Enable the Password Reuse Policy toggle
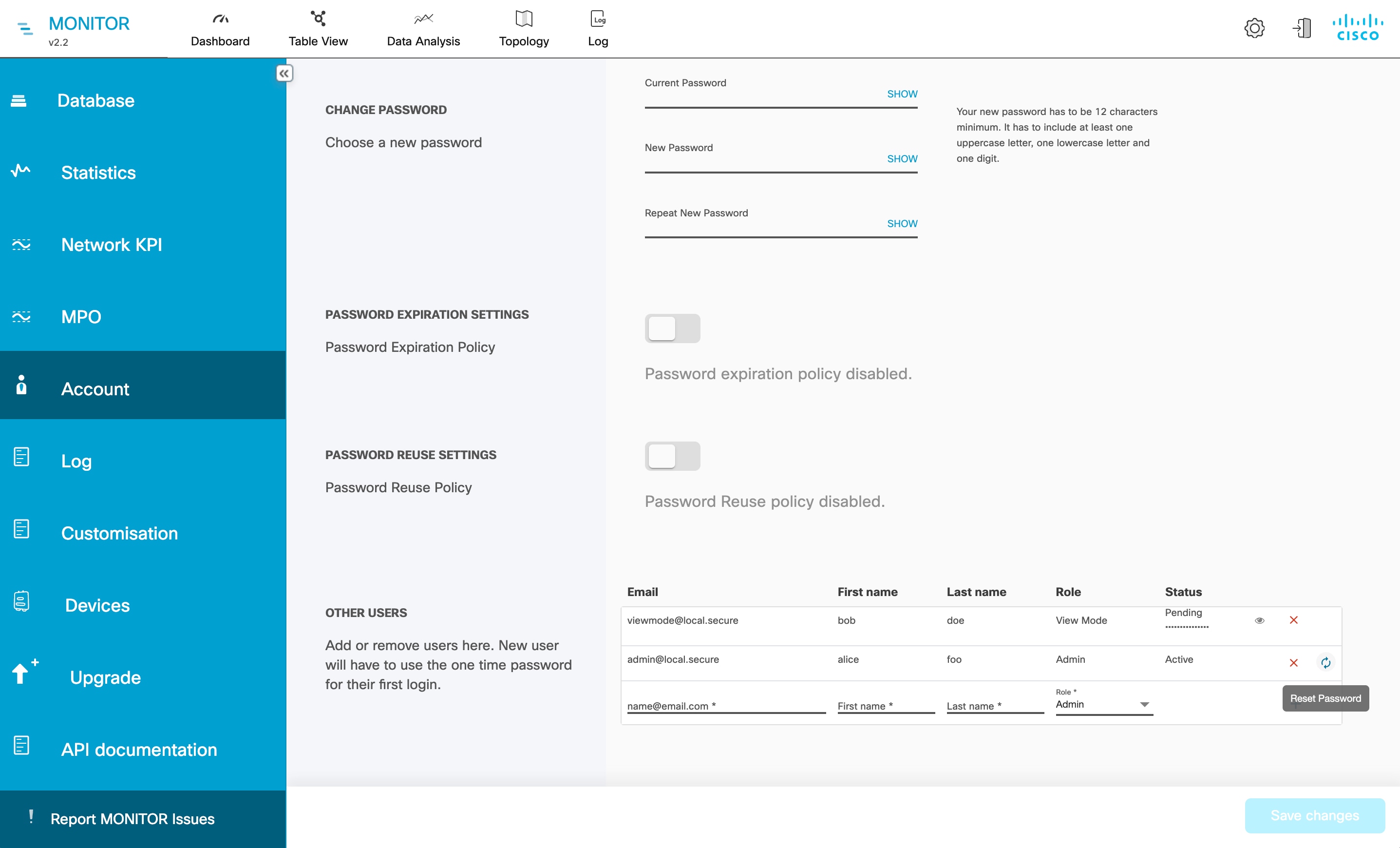1400x848 pixels. click(673, 456)
